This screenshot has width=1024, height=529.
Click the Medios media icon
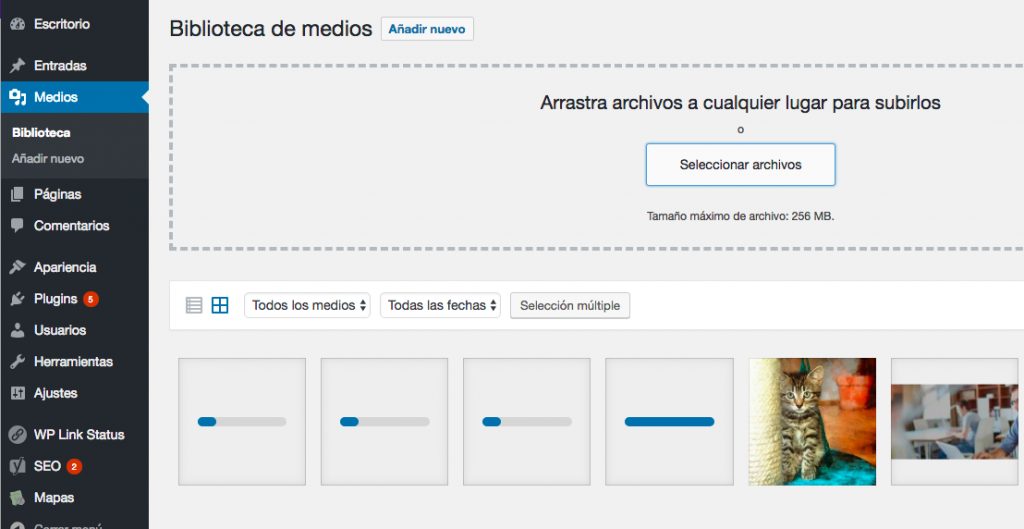pyautogui.click(x=18, y=97)
